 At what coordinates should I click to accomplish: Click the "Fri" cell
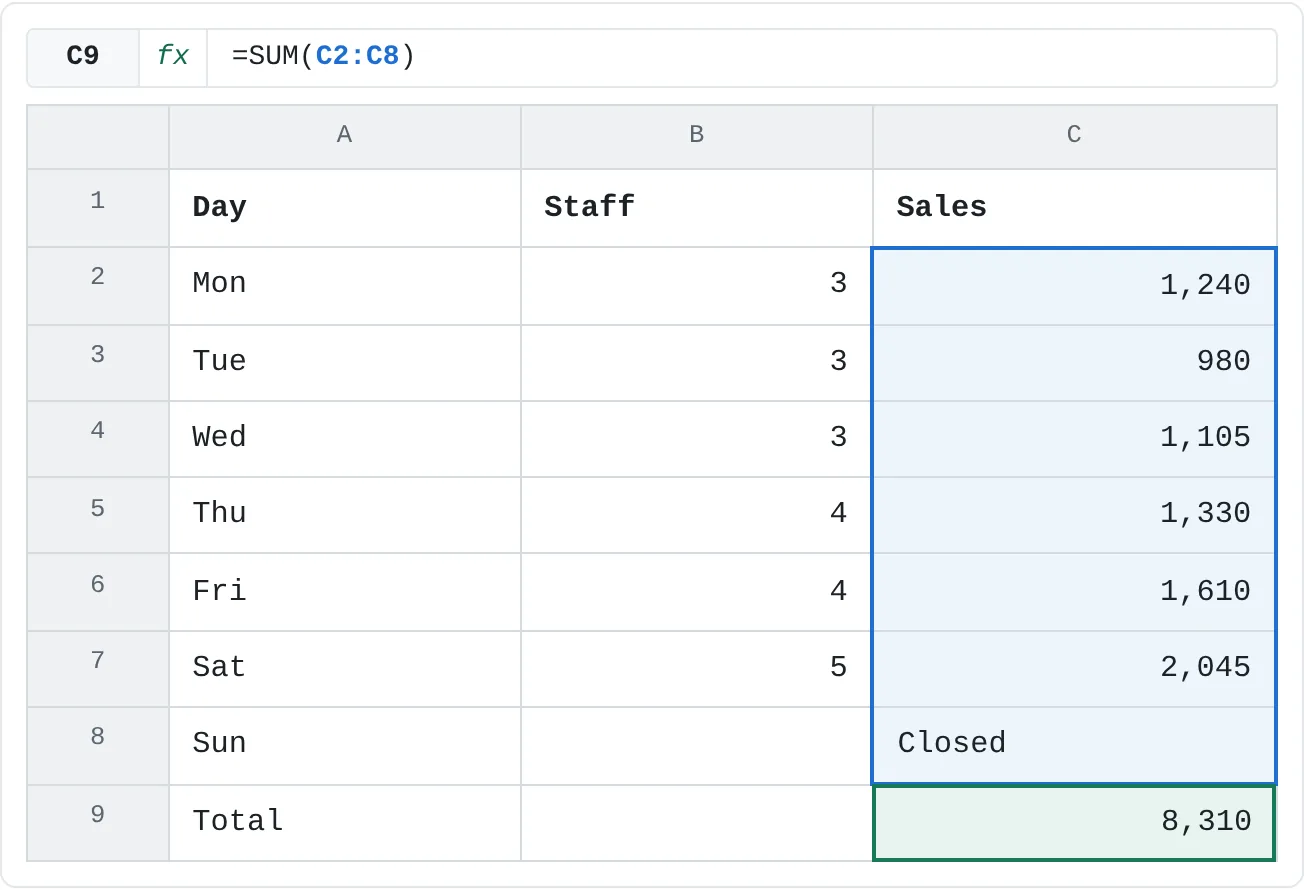coord(345,592)
